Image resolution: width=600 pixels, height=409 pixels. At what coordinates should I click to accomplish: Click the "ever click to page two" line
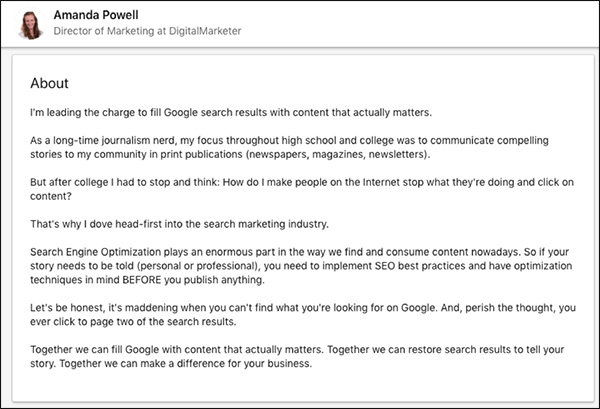(x=133, y=322)
